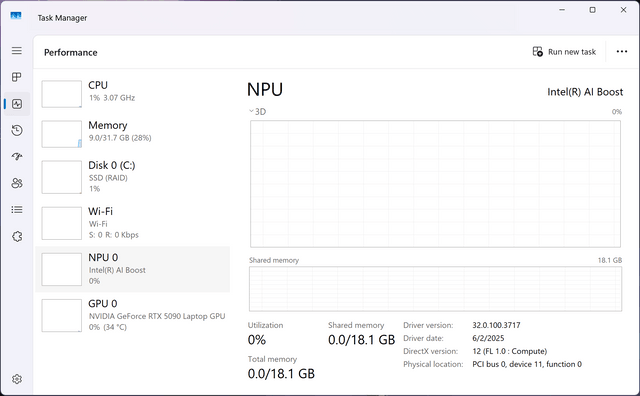Open the Users page icon
Screen dimensions: 640x396
click(x=17, y=183)
